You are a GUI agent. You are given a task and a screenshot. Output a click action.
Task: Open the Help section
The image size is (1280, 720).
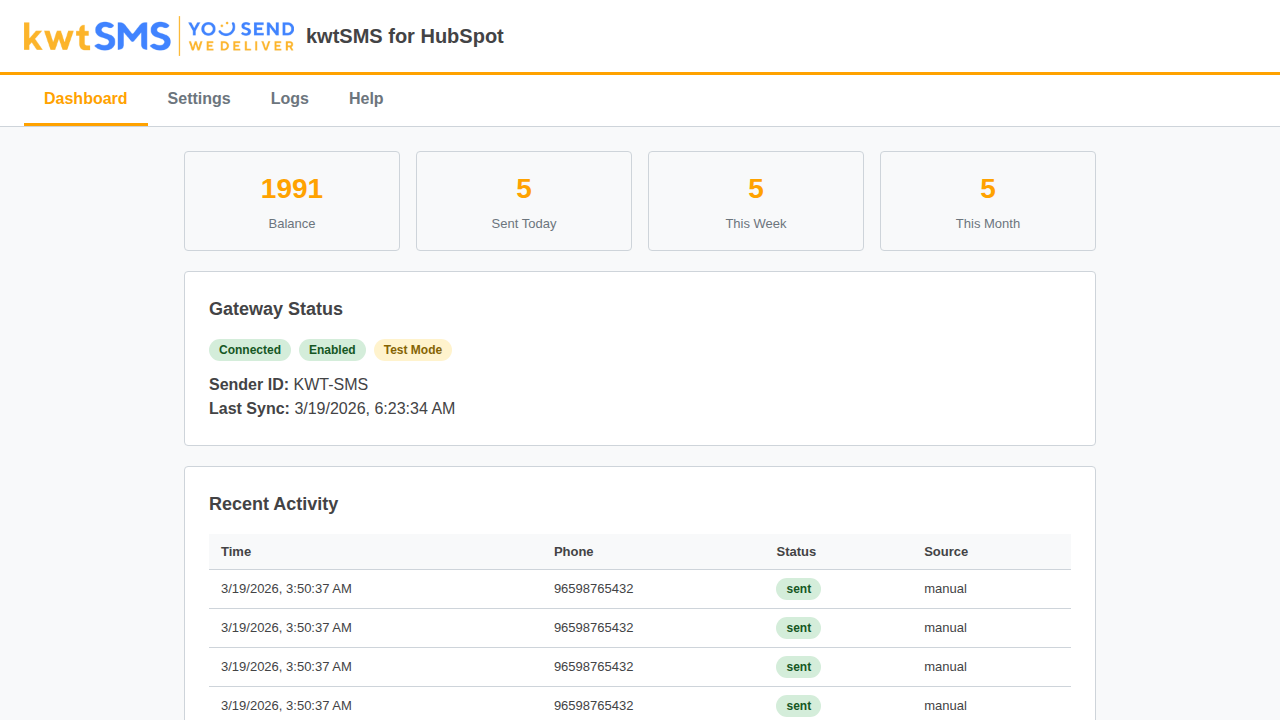(366, 99)
